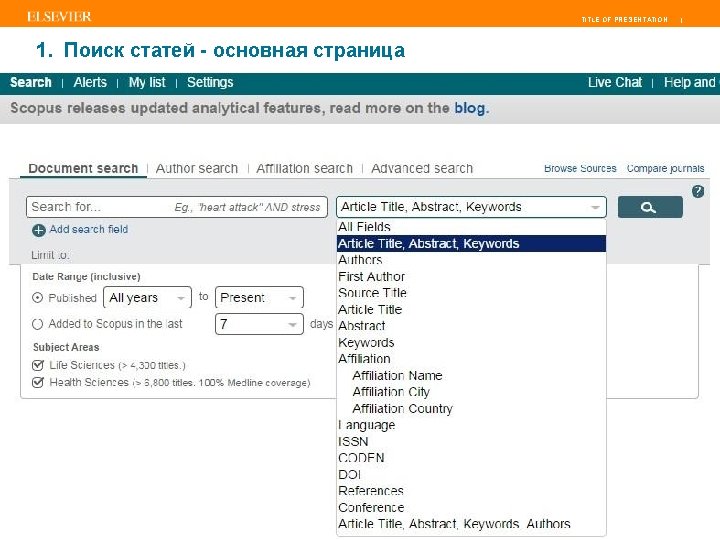Pick highlighted Article Title, Abstract, Keywords option

471,243
